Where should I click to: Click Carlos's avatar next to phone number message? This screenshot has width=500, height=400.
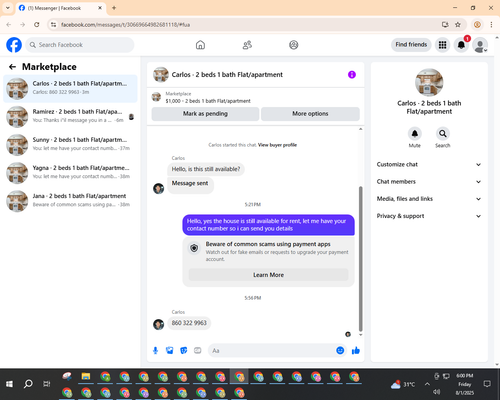(158, 324)
